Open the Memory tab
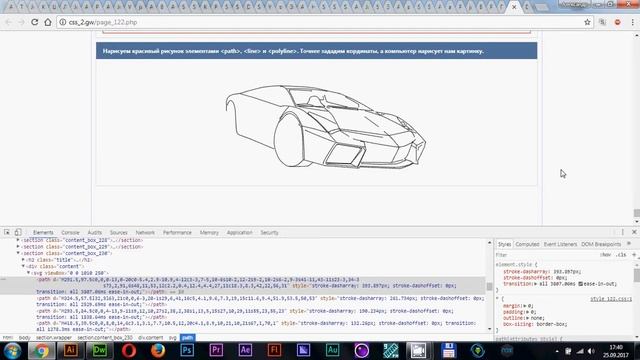Image resolution: width=640 pixels, height=360 pixels. [209, 232]
